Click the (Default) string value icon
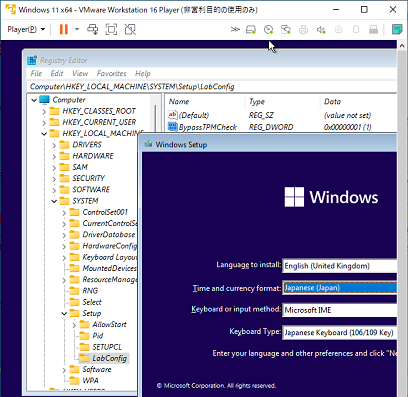 pos(173,115)
